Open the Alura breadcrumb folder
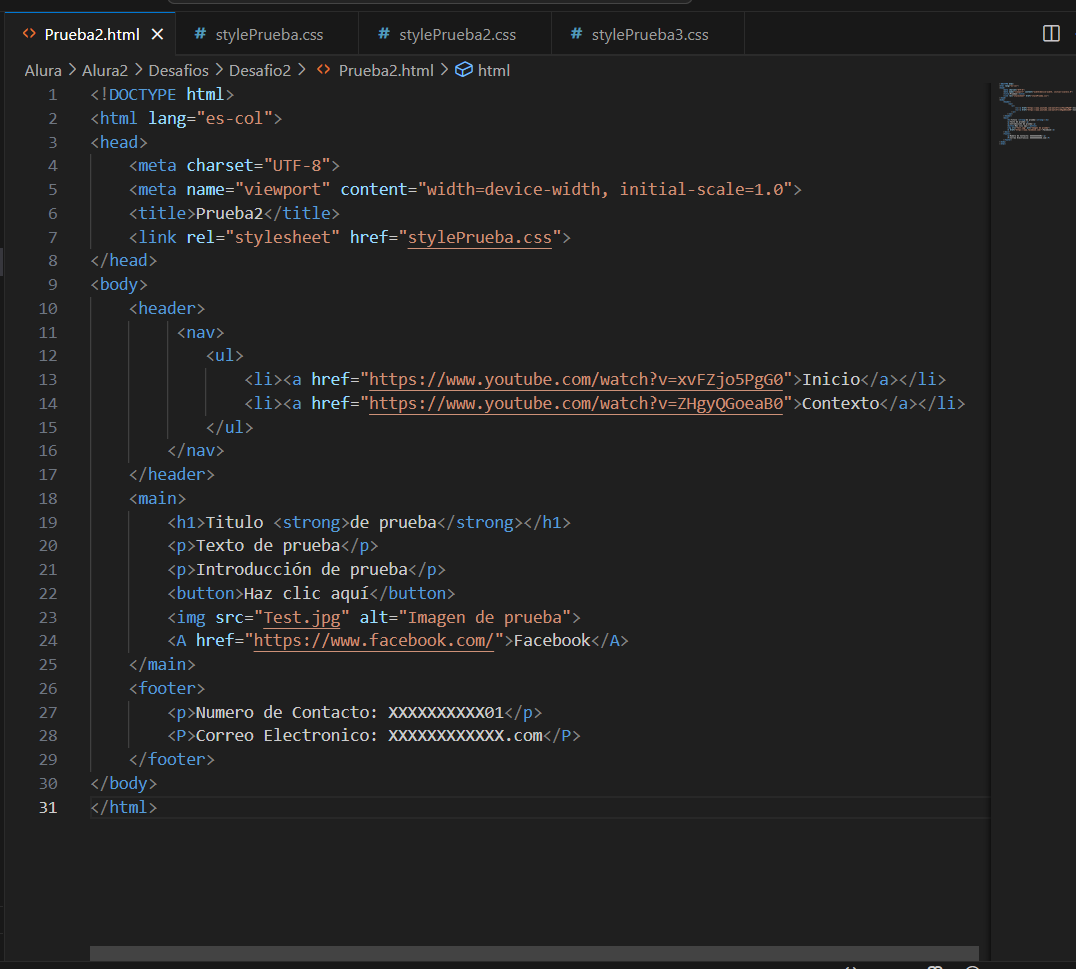The image size is (1076, 969). click(x=43, y=71)
